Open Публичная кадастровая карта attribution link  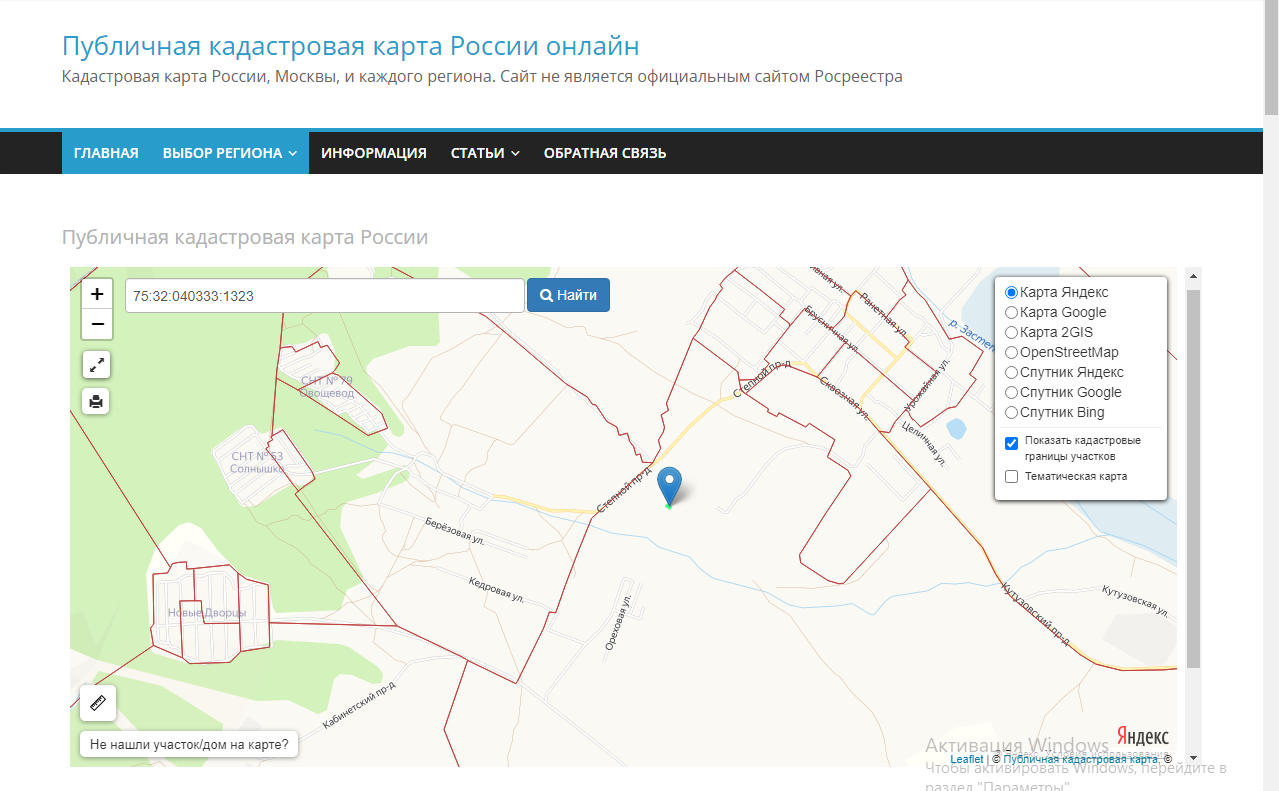[x=1081, y=760]
